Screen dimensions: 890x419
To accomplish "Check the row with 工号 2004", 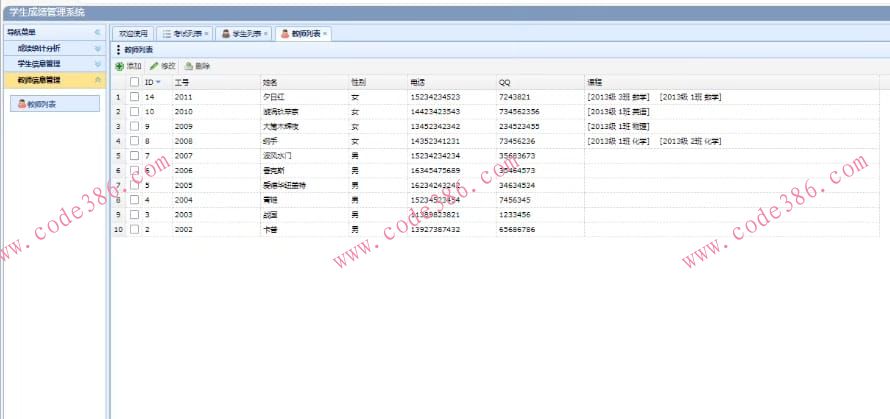I will point(135,200).
